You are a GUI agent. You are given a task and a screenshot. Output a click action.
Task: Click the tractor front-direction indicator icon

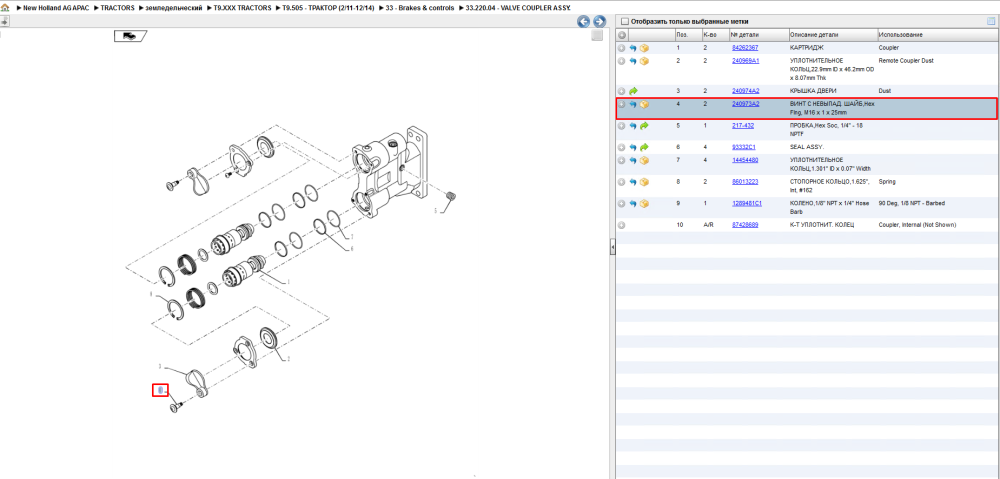(x=131, y=36)
